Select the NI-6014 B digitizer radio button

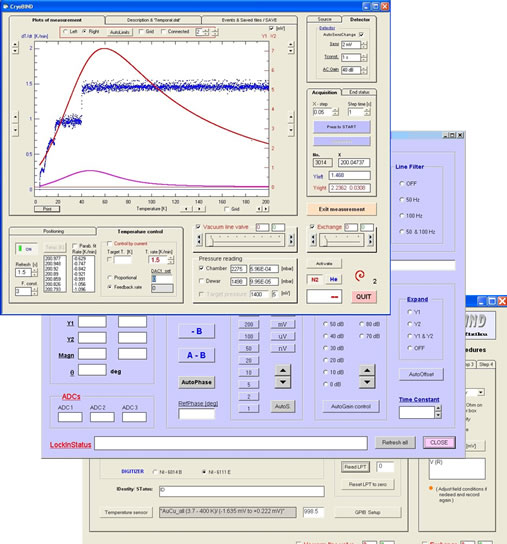tap(155, 472)
